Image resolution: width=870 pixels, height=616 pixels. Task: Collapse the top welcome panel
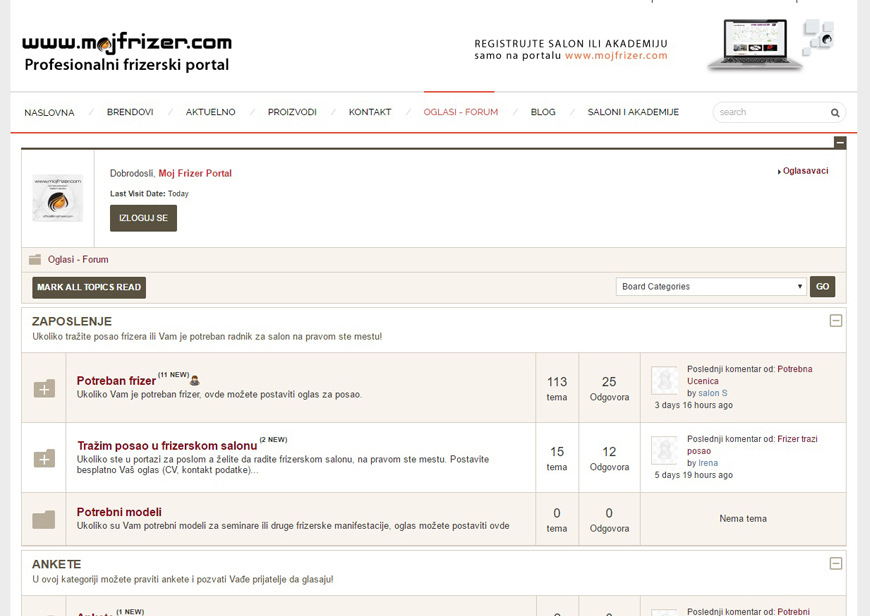tap(840, 143)
